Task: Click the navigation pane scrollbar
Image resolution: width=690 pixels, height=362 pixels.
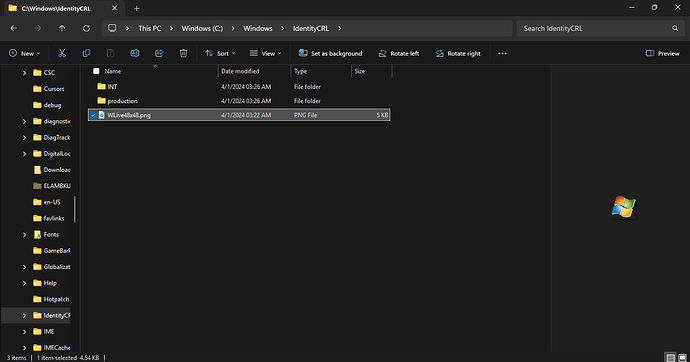Action: click(x=74, y=209)
